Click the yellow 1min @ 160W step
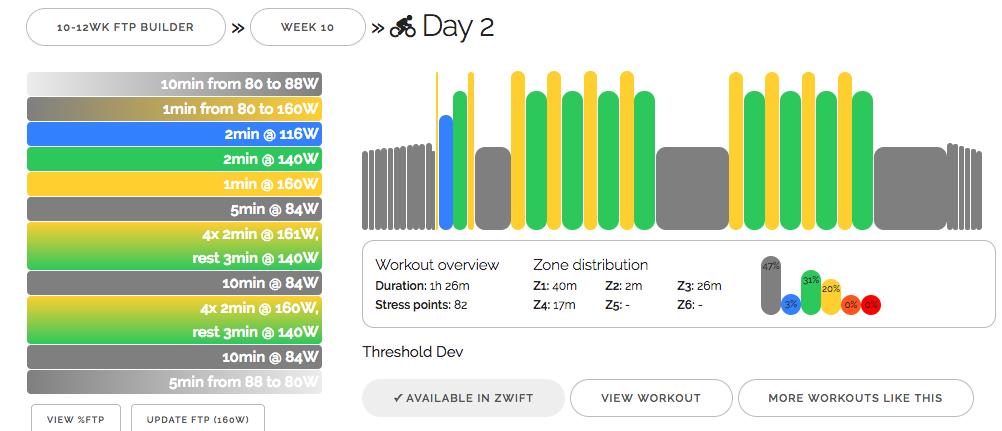Screen dimensions: 1002x431 point(174,184)
